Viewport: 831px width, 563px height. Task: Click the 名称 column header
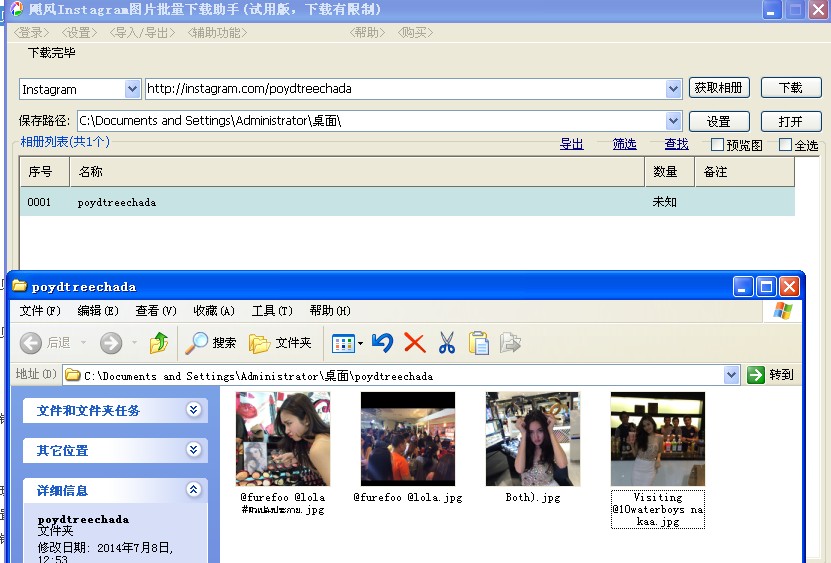point(357,172)
